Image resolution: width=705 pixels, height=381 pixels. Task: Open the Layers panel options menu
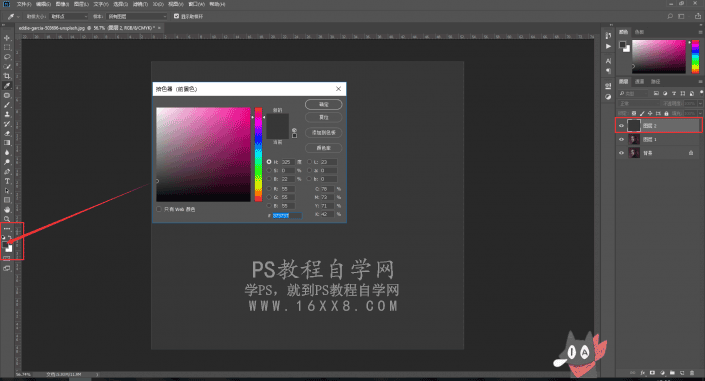(x=700, y=81)
